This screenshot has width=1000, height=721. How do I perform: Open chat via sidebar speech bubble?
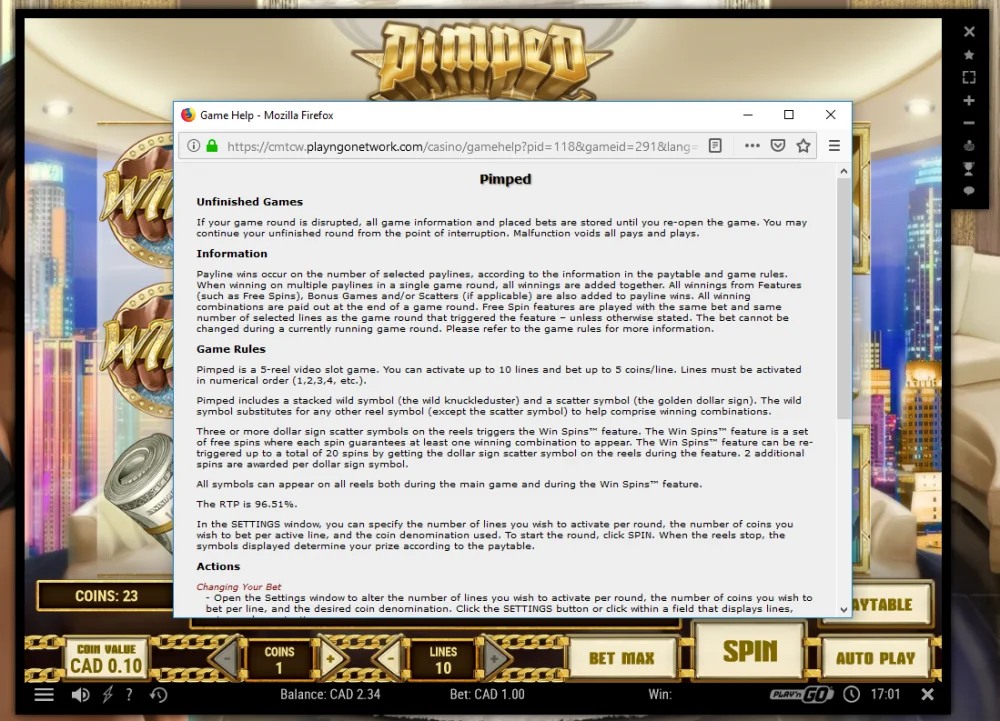[969, 191]
